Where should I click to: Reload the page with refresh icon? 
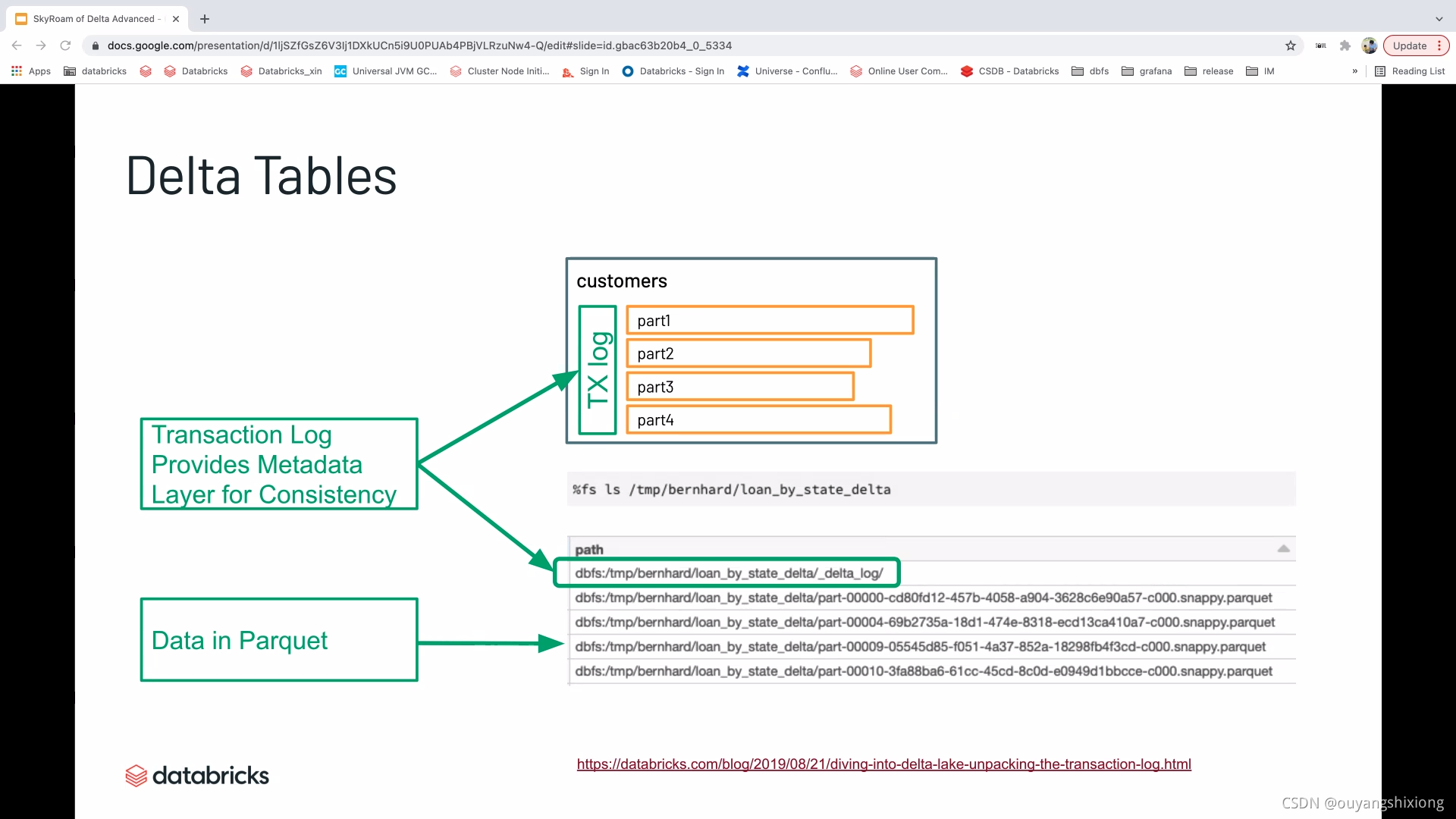point(65,45)
